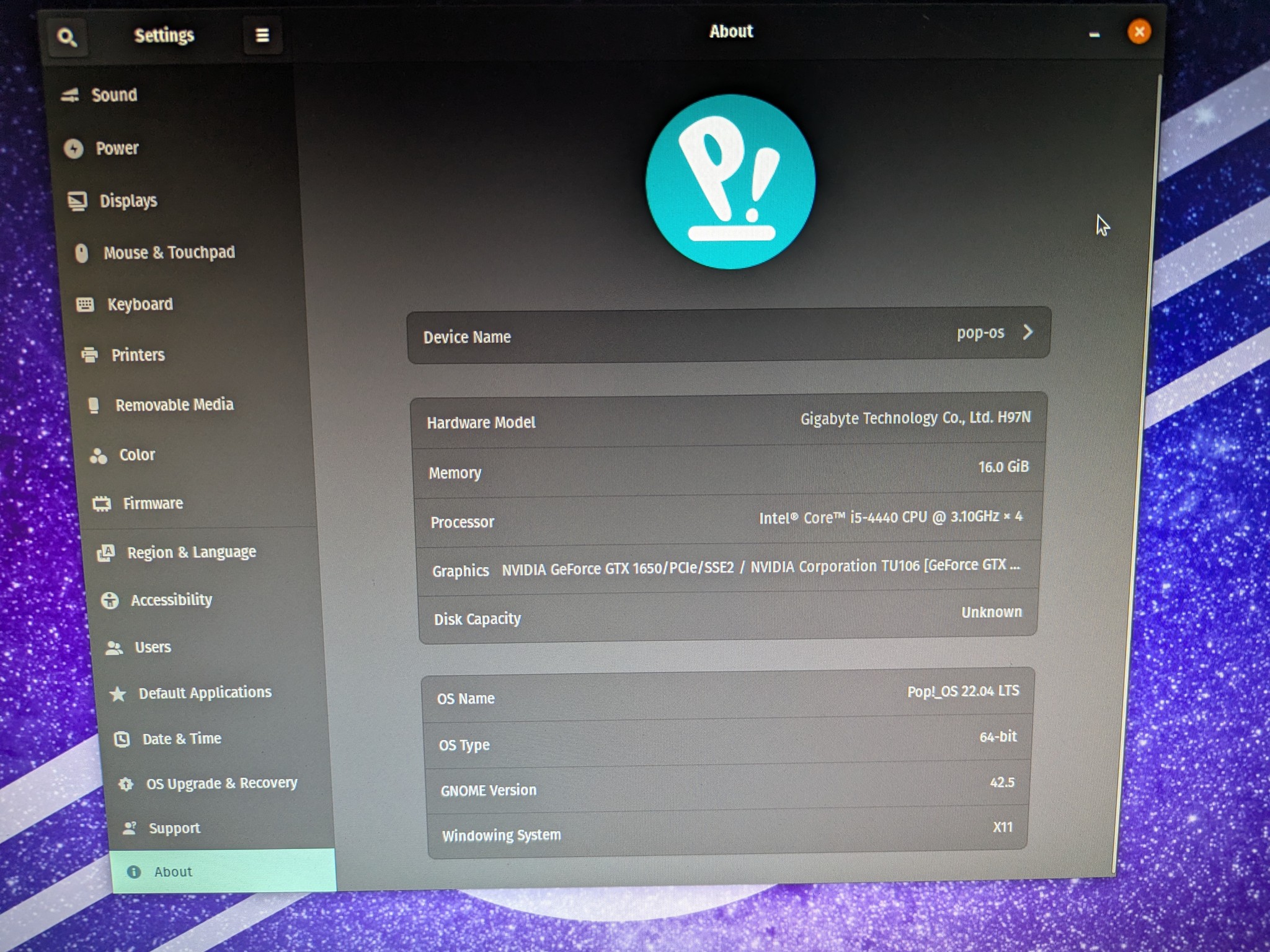The width and height of the screenshot is (1270, 952).
Task: Select the Processor row label
Action: click(462, 522)
